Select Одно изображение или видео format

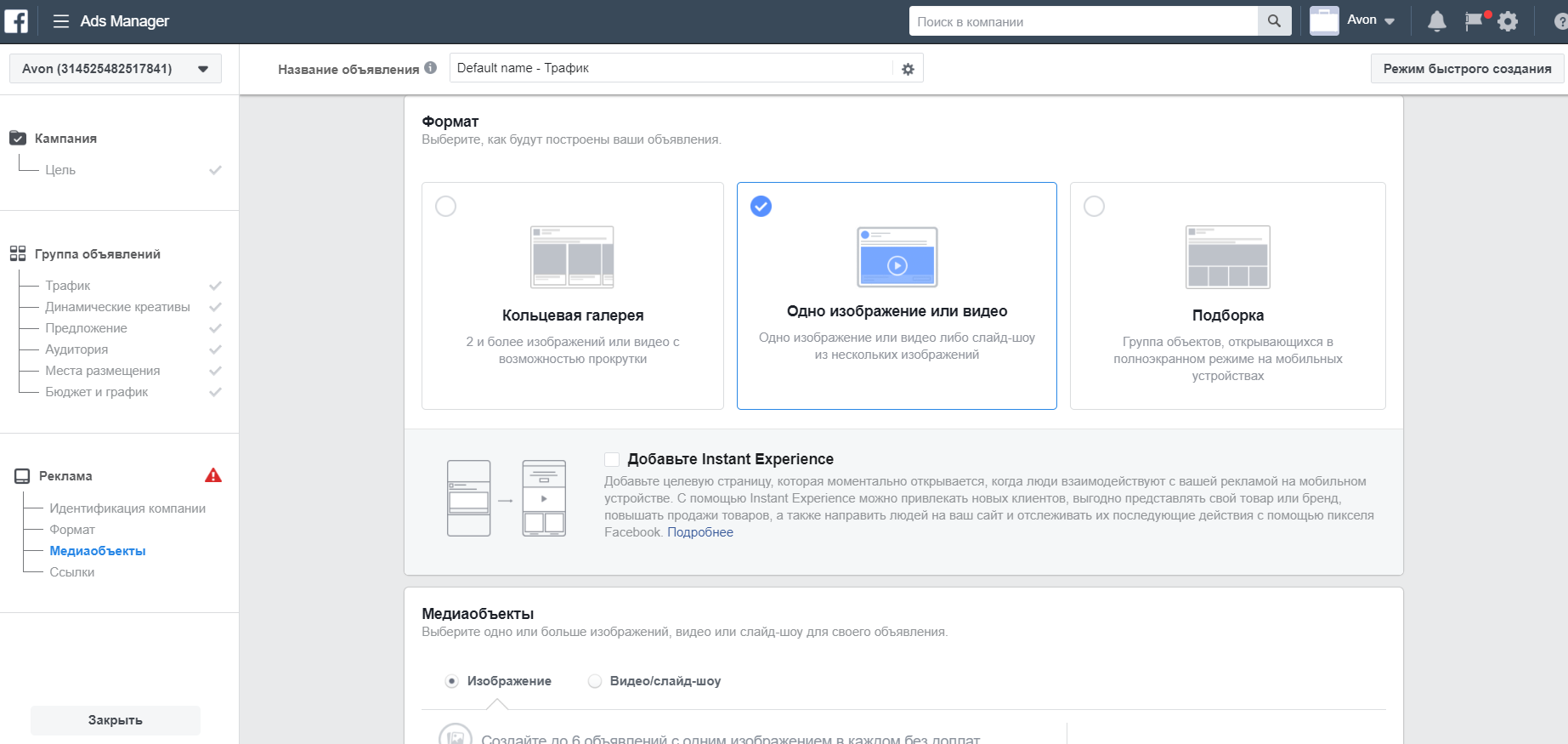pyautogui.click(x=761, y=206)
